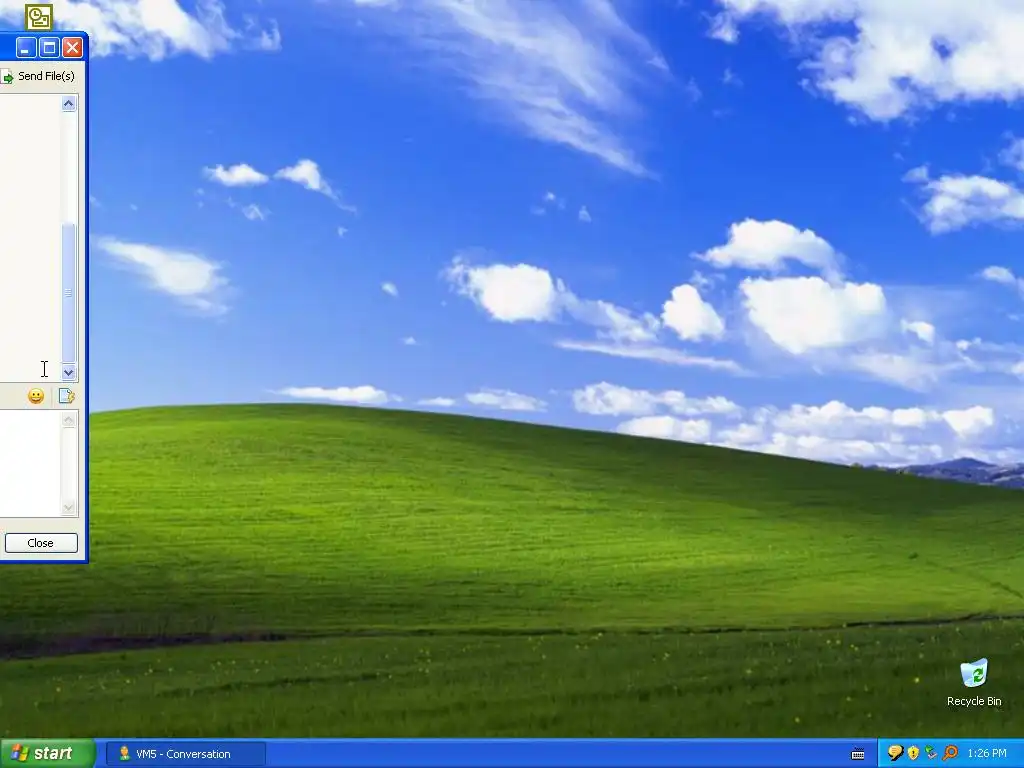The height and width of the screenshot is (768, 1024).
Task: Click inside the message input box
Action: coord(30,463)
